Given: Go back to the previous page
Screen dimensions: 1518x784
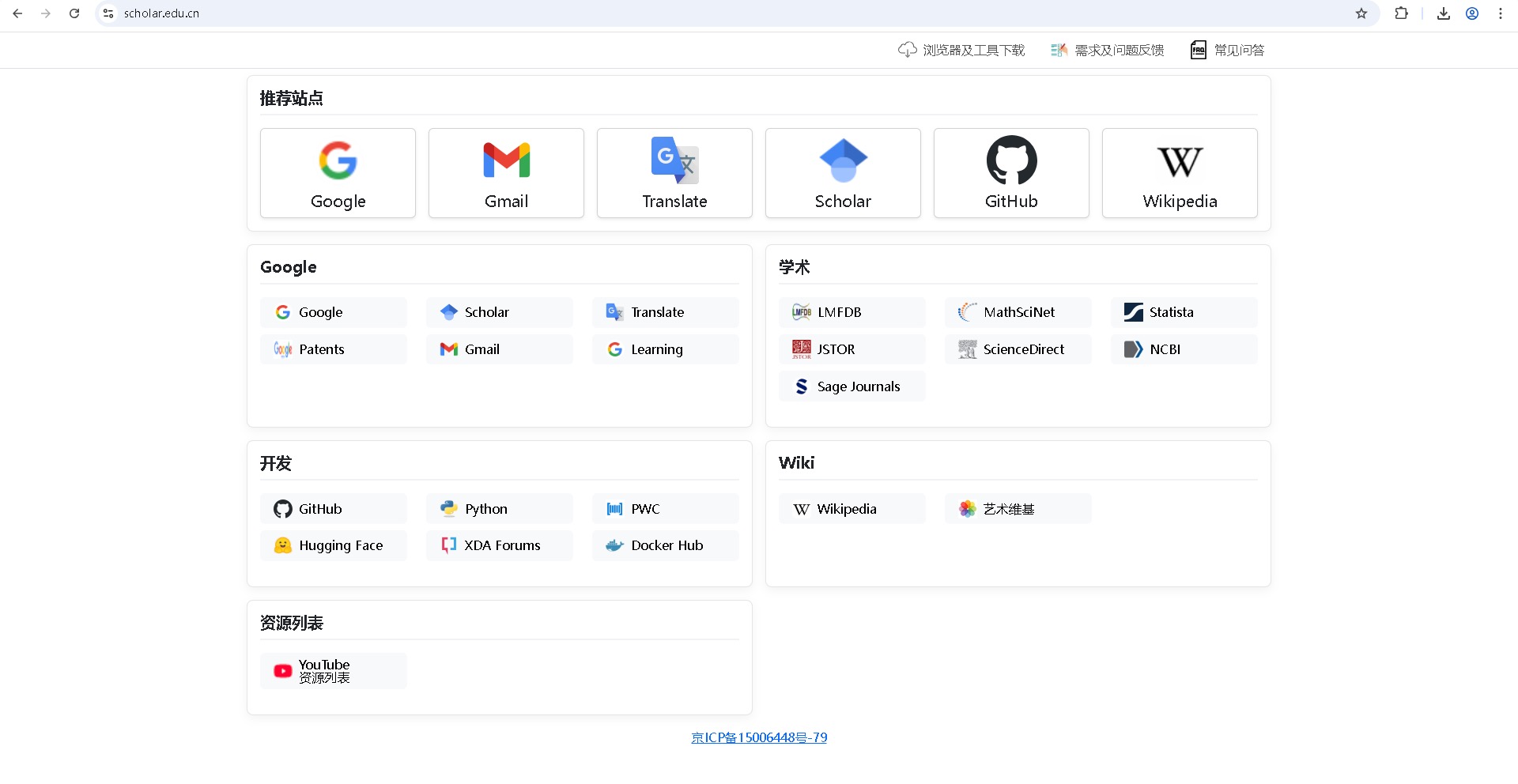Looking at the screenshot, I should coord(17,13).
